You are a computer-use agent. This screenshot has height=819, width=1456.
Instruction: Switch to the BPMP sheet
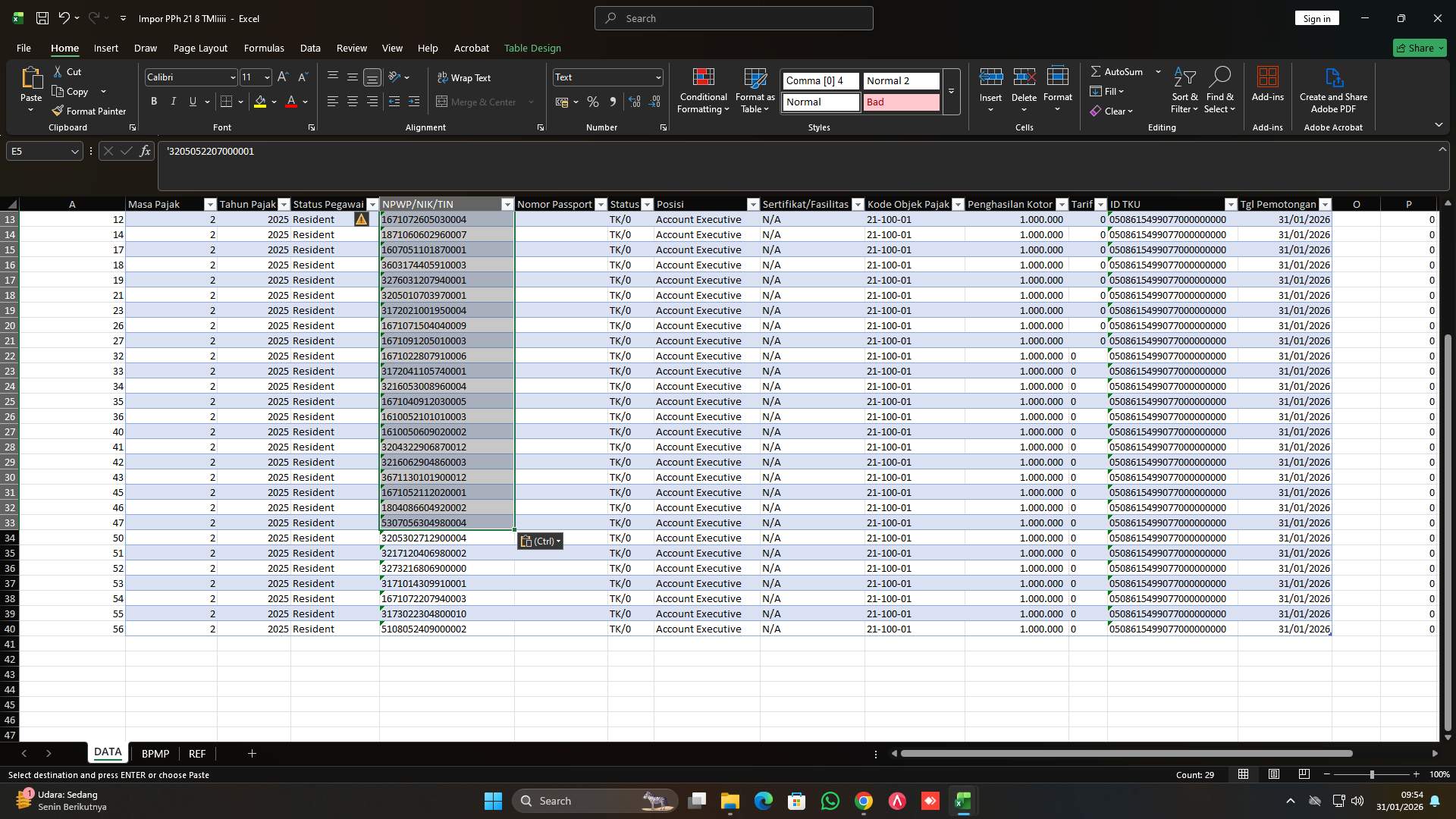pos(155,753)
